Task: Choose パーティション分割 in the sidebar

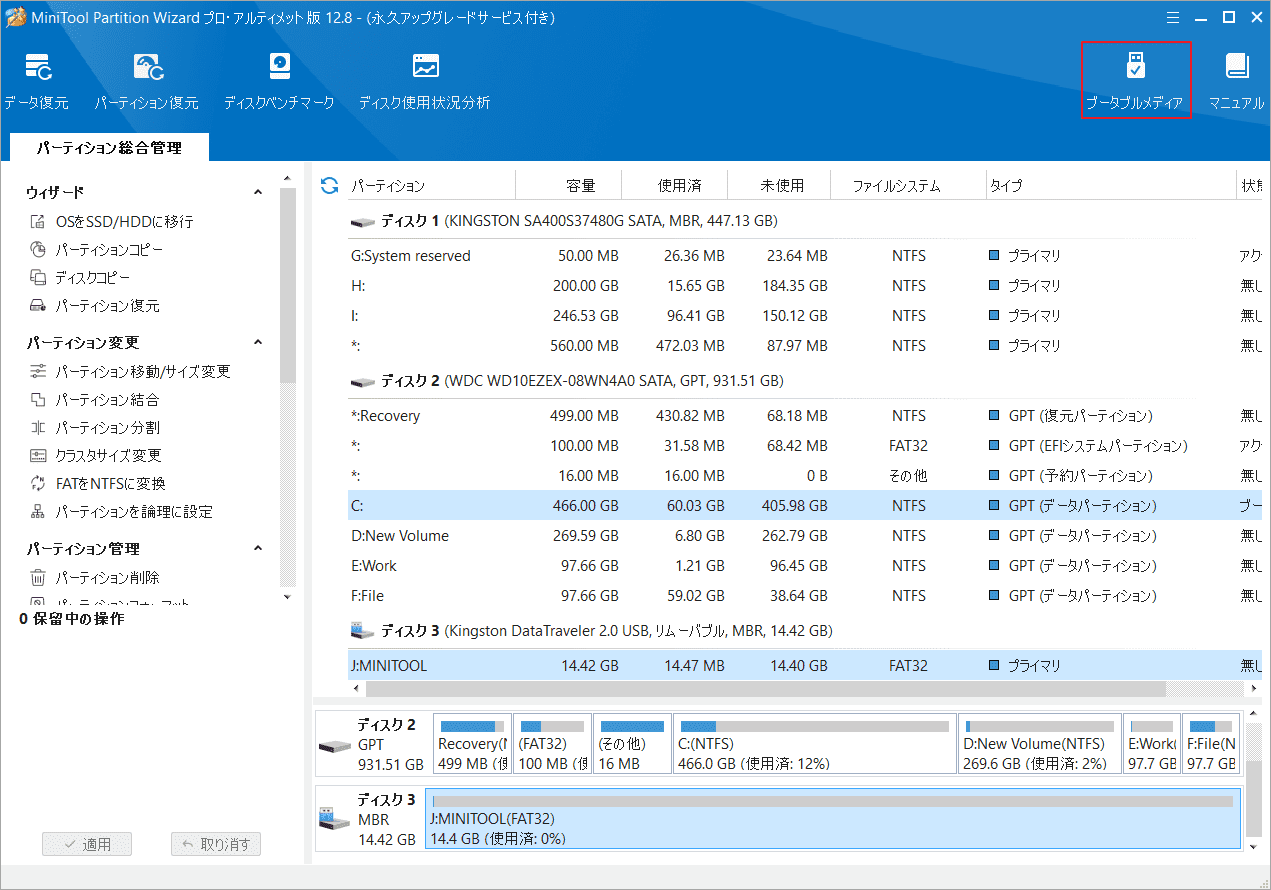Action: point(107,428)
